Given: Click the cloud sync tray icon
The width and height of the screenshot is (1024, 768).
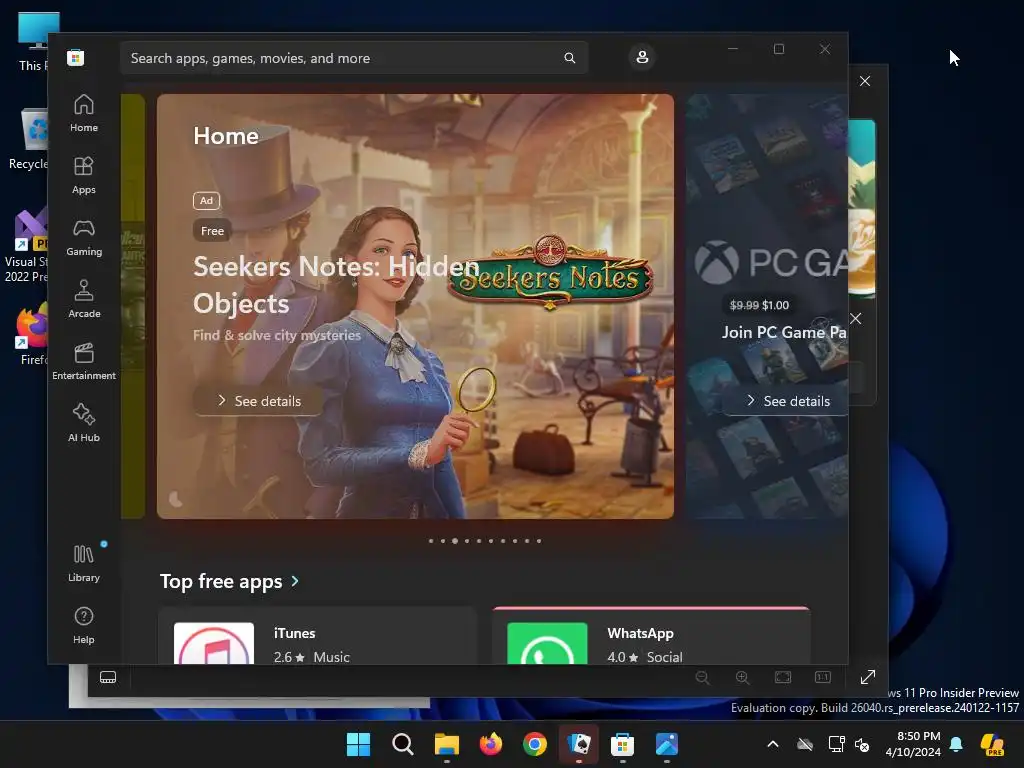Looking at the screenshot, I should [805, 744].
